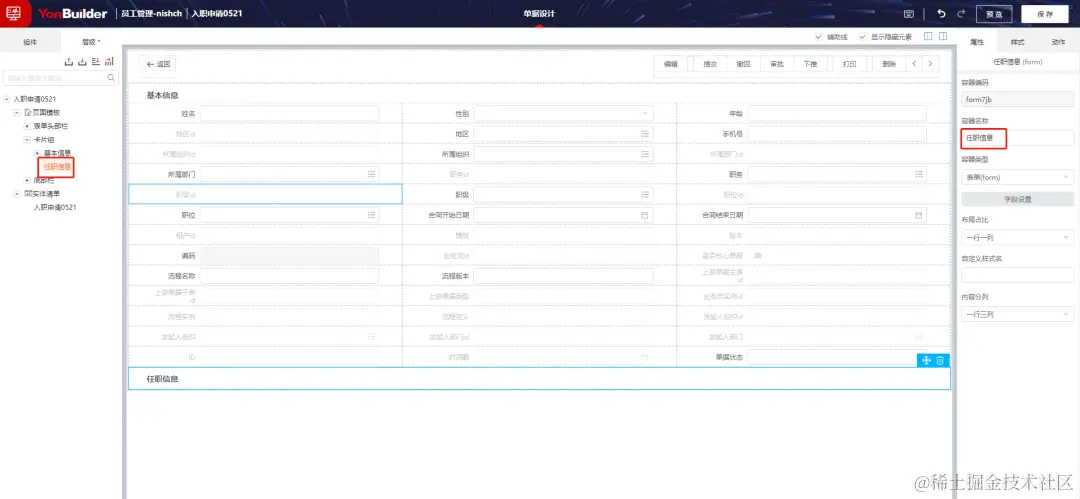This screenshot has height=499, width=1080.
Task: Click the 姓名 input field
Action: pos(289,113)
